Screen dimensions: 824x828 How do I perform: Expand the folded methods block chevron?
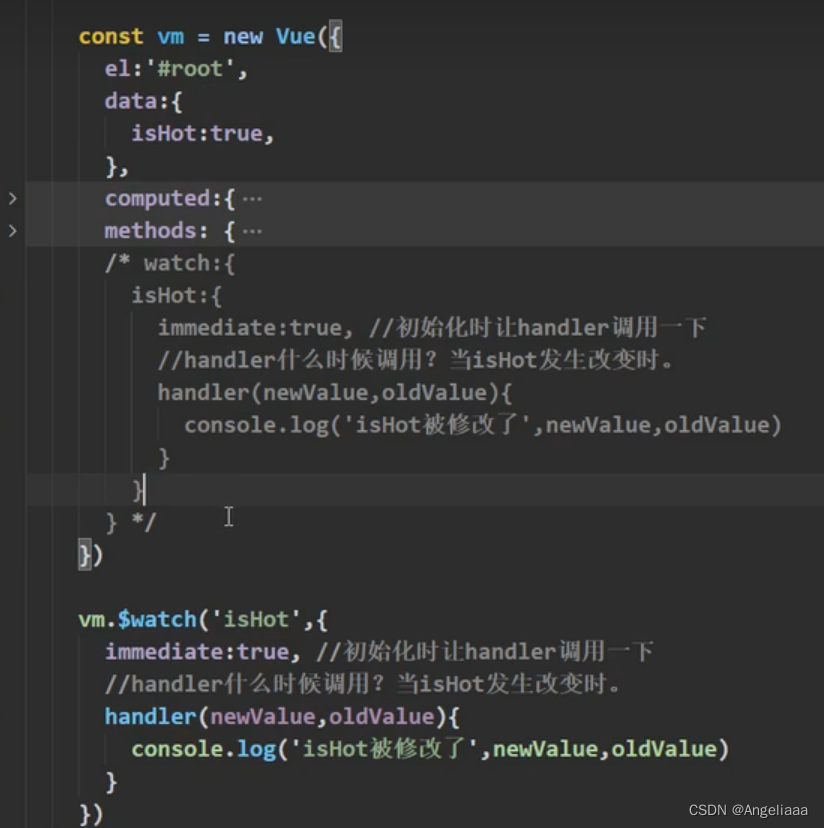13,231
